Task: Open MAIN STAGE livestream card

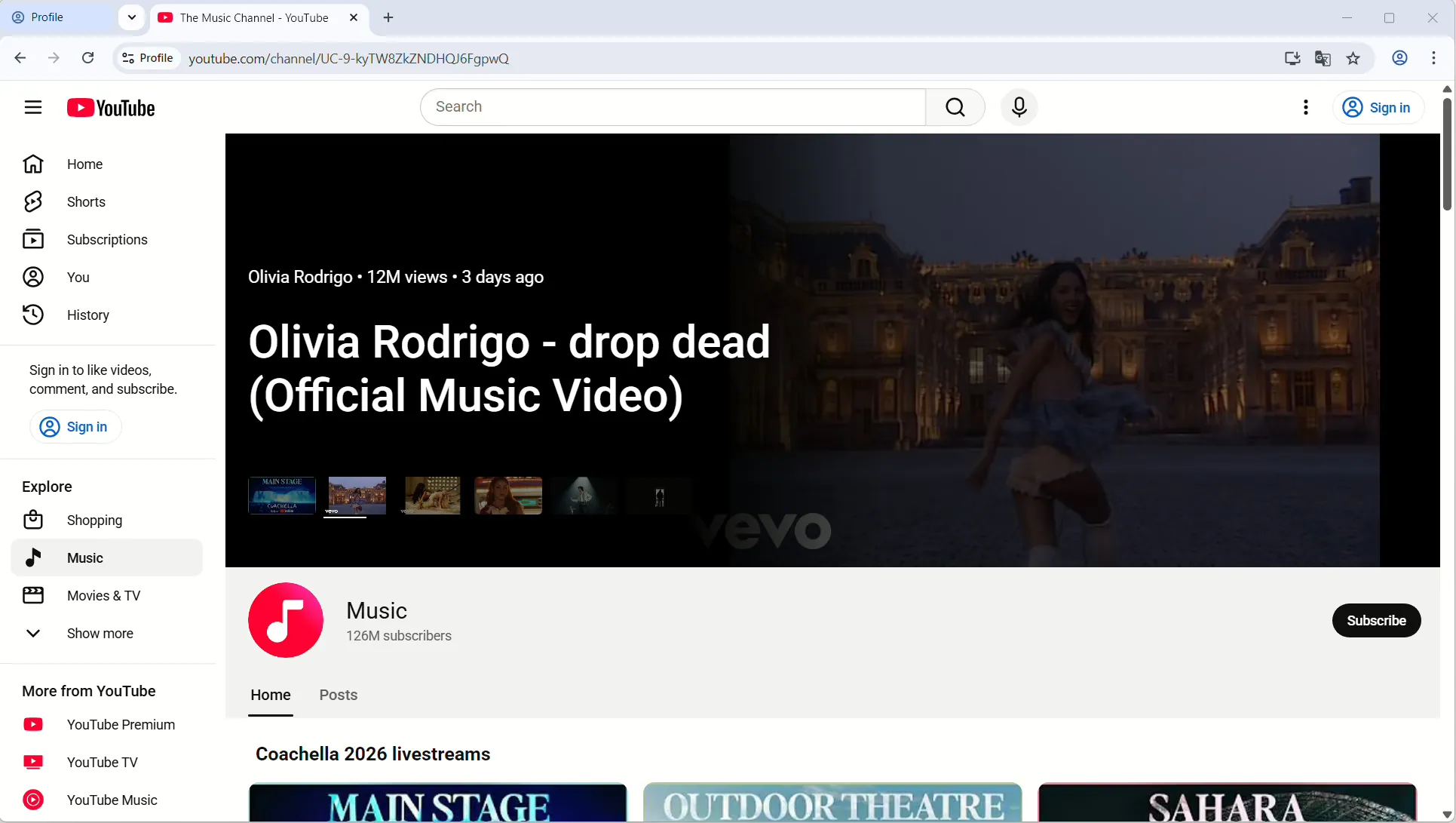Action: [437, 803]
